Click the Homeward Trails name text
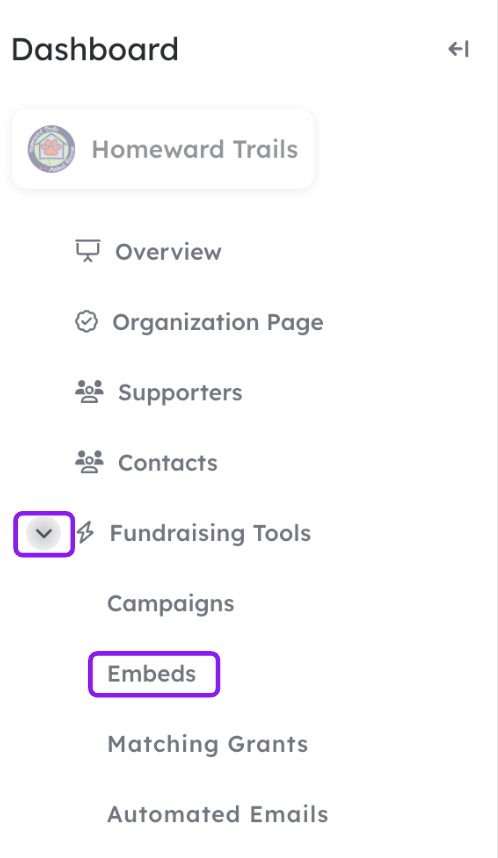 195,149
